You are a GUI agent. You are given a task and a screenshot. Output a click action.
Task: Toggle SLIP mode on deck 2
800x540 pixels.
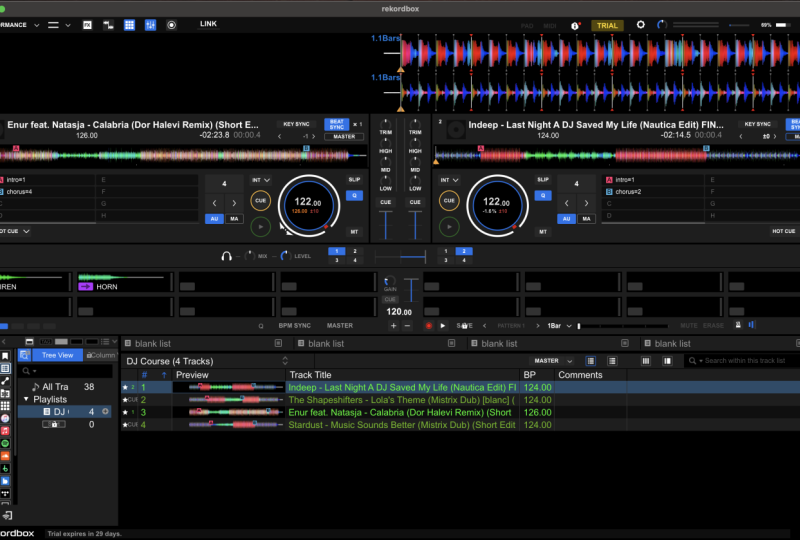pos(543,180)
